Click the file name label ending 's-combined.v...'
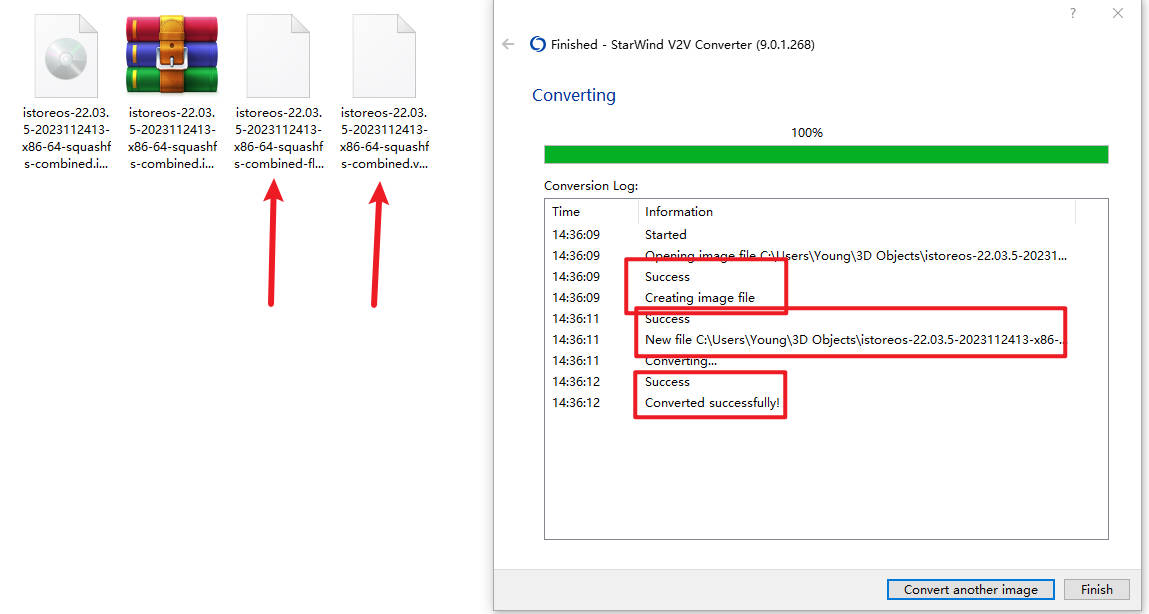Viewport: 1149px width, 614px height. (x=384, y=138)
